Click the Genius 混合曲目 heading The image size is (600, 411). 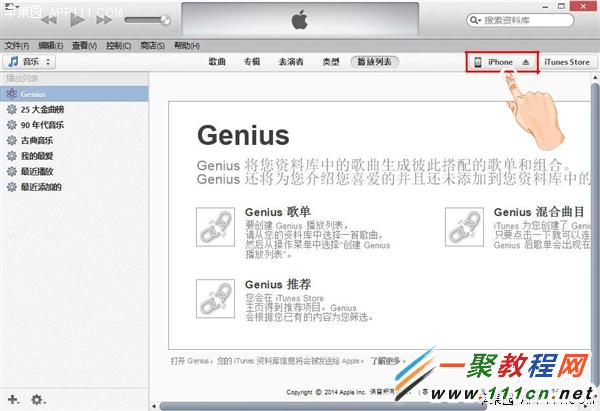pyautogui.click(x=539, y=212)
